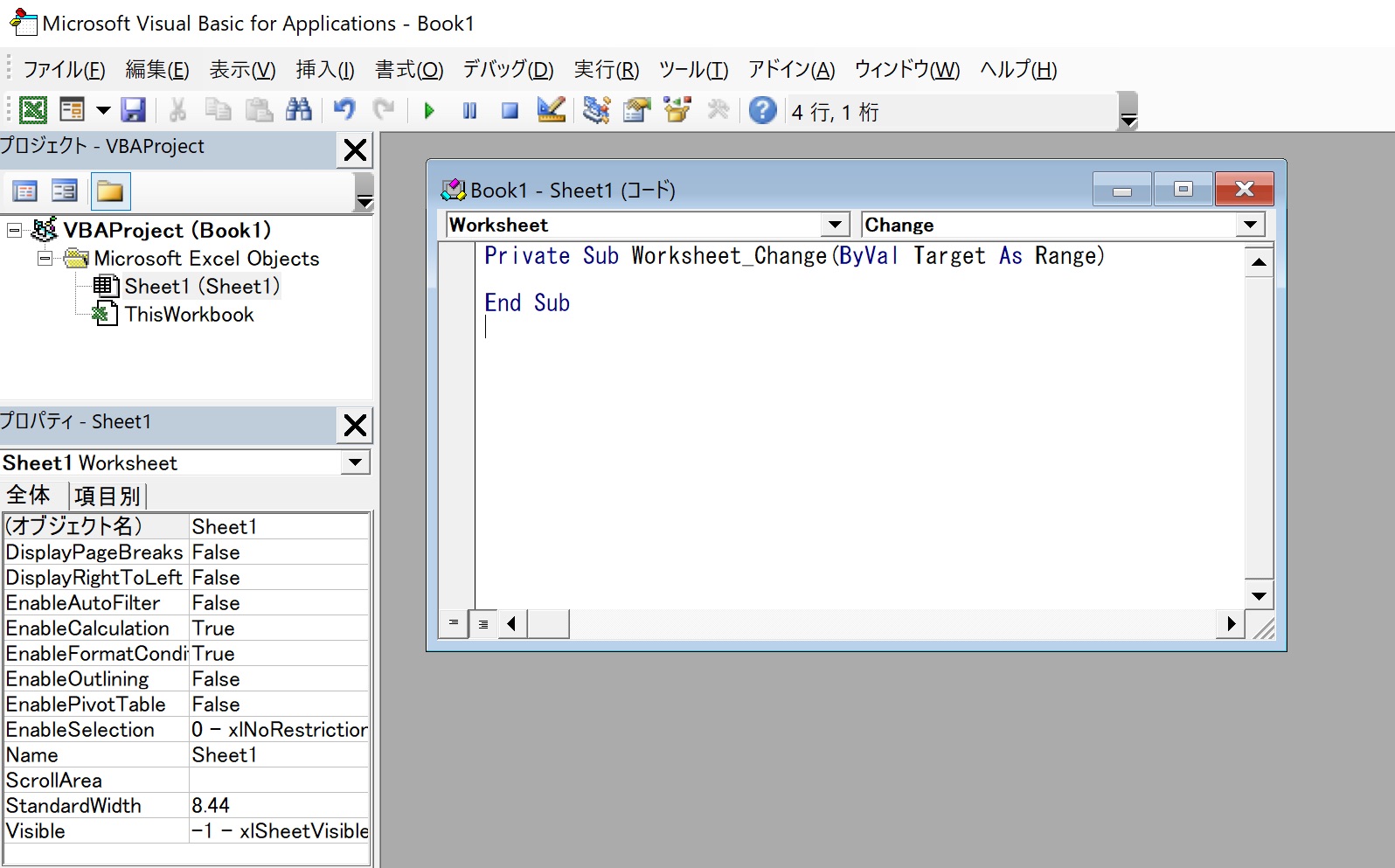Open the デバッグ(D) menu
The image size is (1395, 868).
(508, 70)
